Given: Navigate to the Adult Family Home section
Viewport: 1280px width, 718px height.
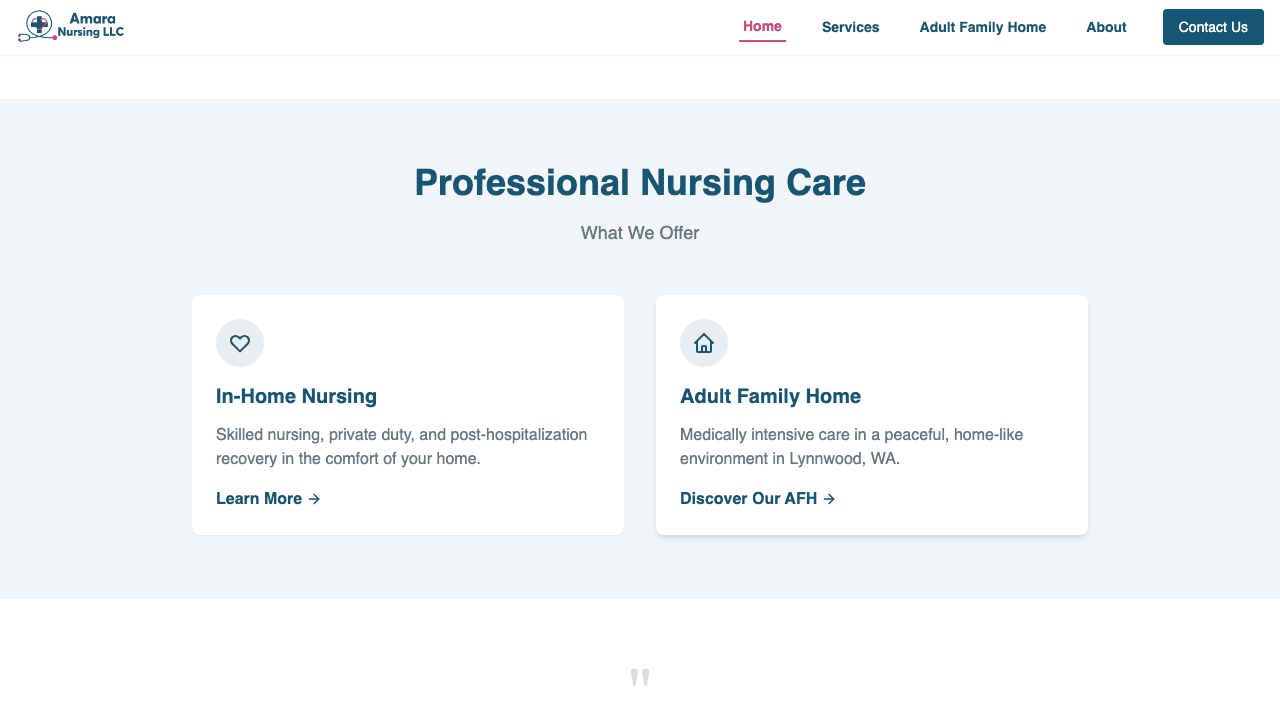Looking at the screenshot, I should 982,27.
